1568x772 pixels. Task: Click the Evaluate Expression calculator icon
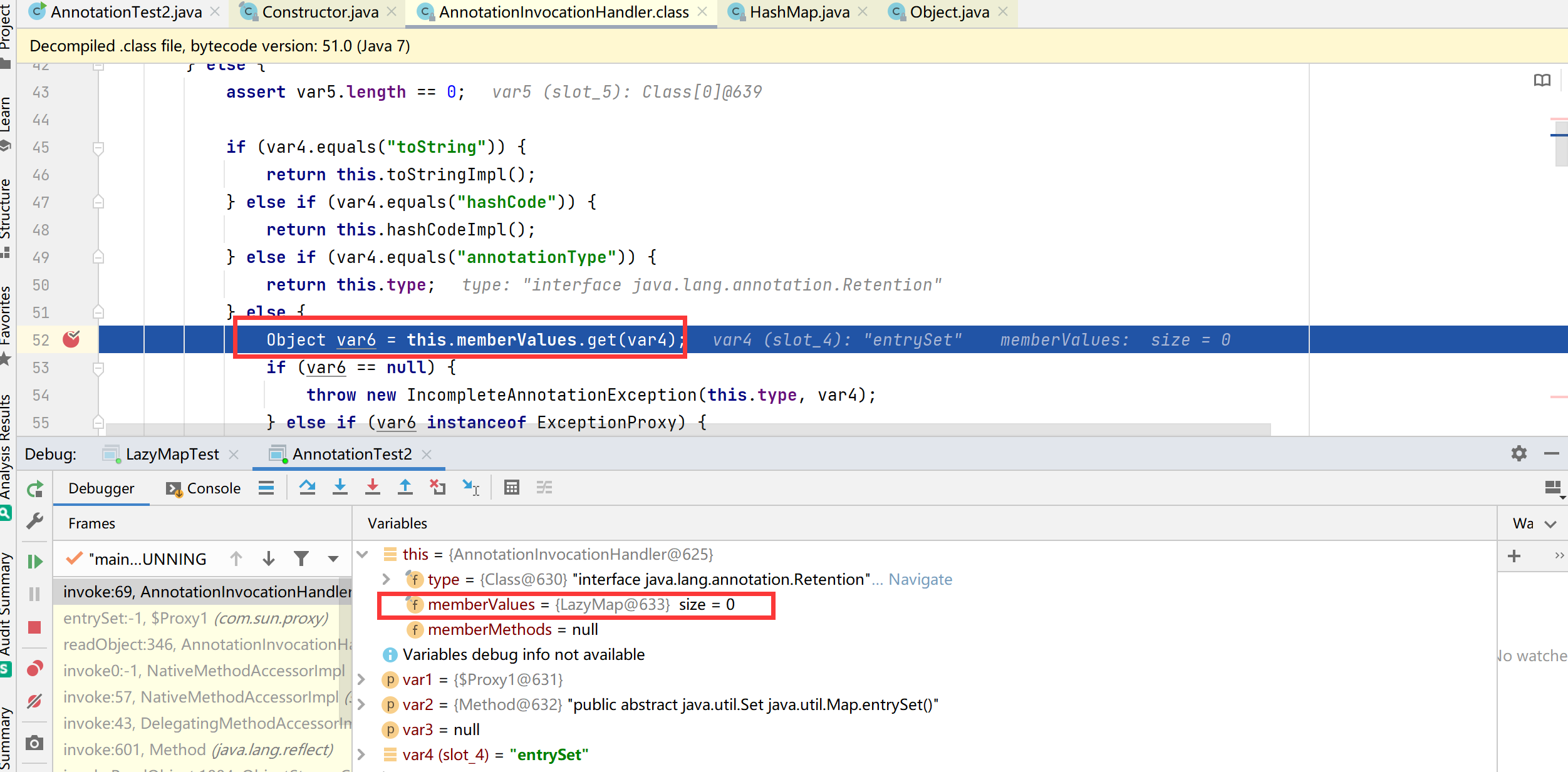(x=512, y=487)
